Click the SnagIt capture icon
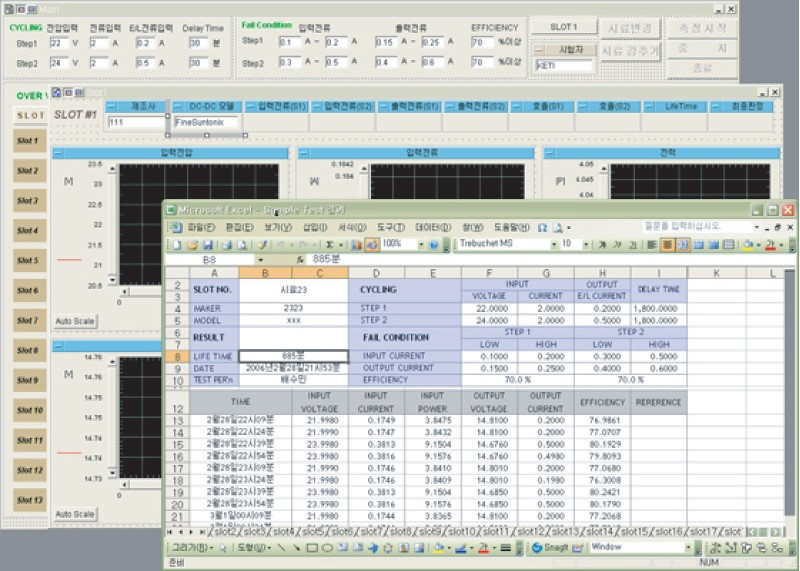Viewport: 800px width, 571px height. click(537, 548)
